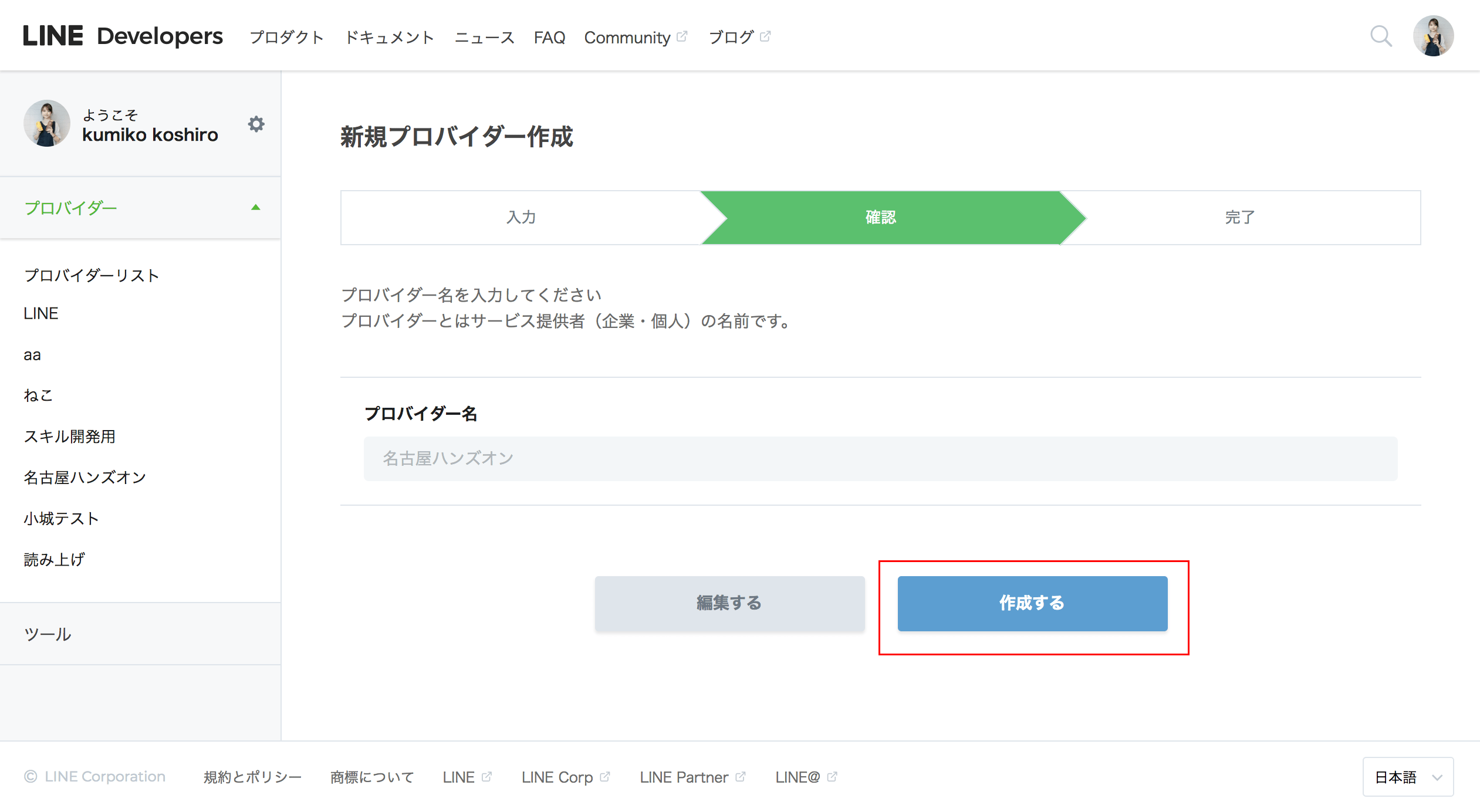Click the 編集する button

[x=729, y=603]
